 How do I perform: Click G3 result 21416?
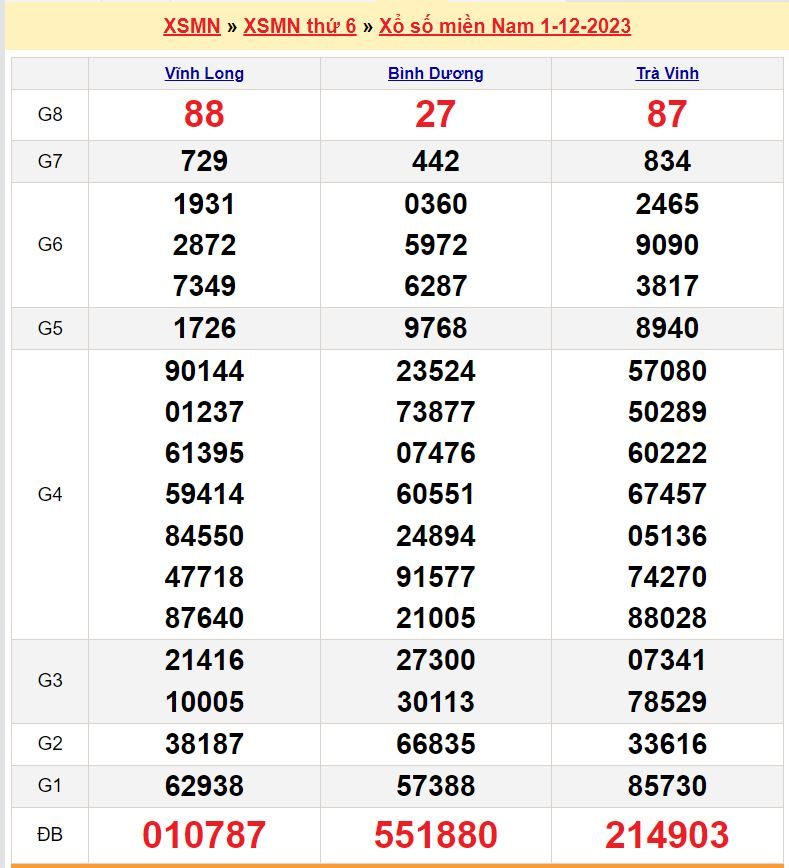(204, 660)
